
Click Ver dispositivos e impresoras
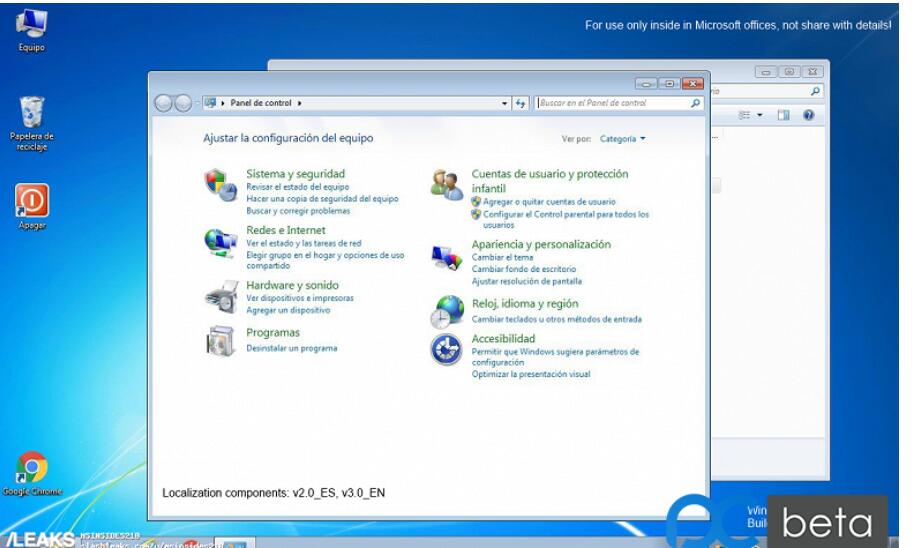click(x=300, y=298)
